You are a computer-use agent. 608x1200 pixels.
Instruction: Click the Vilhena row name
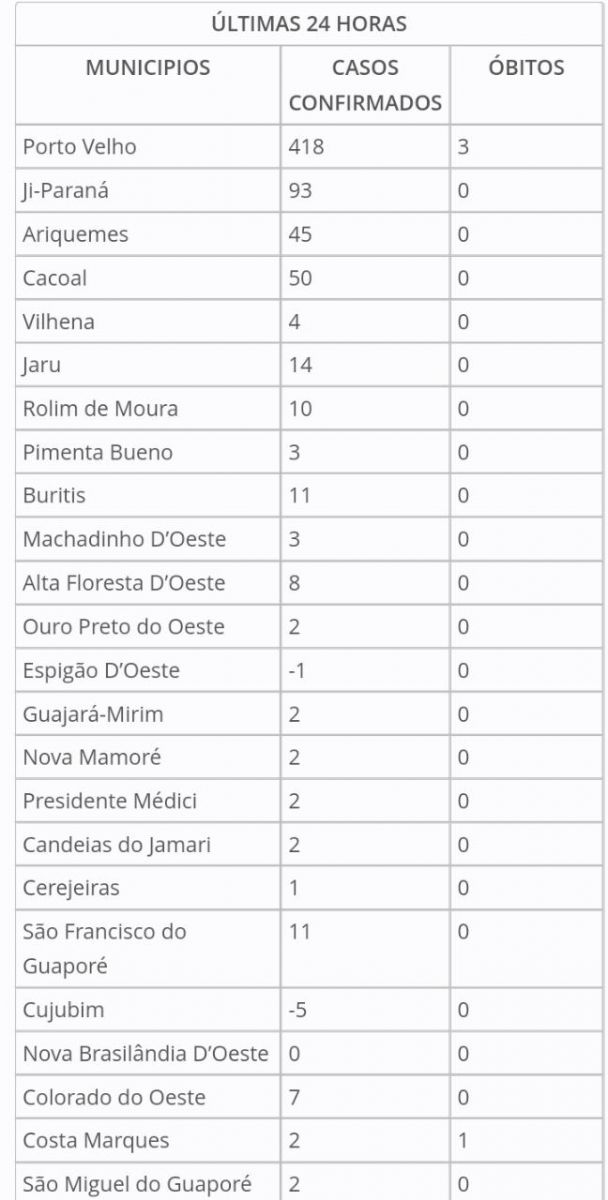59,322
